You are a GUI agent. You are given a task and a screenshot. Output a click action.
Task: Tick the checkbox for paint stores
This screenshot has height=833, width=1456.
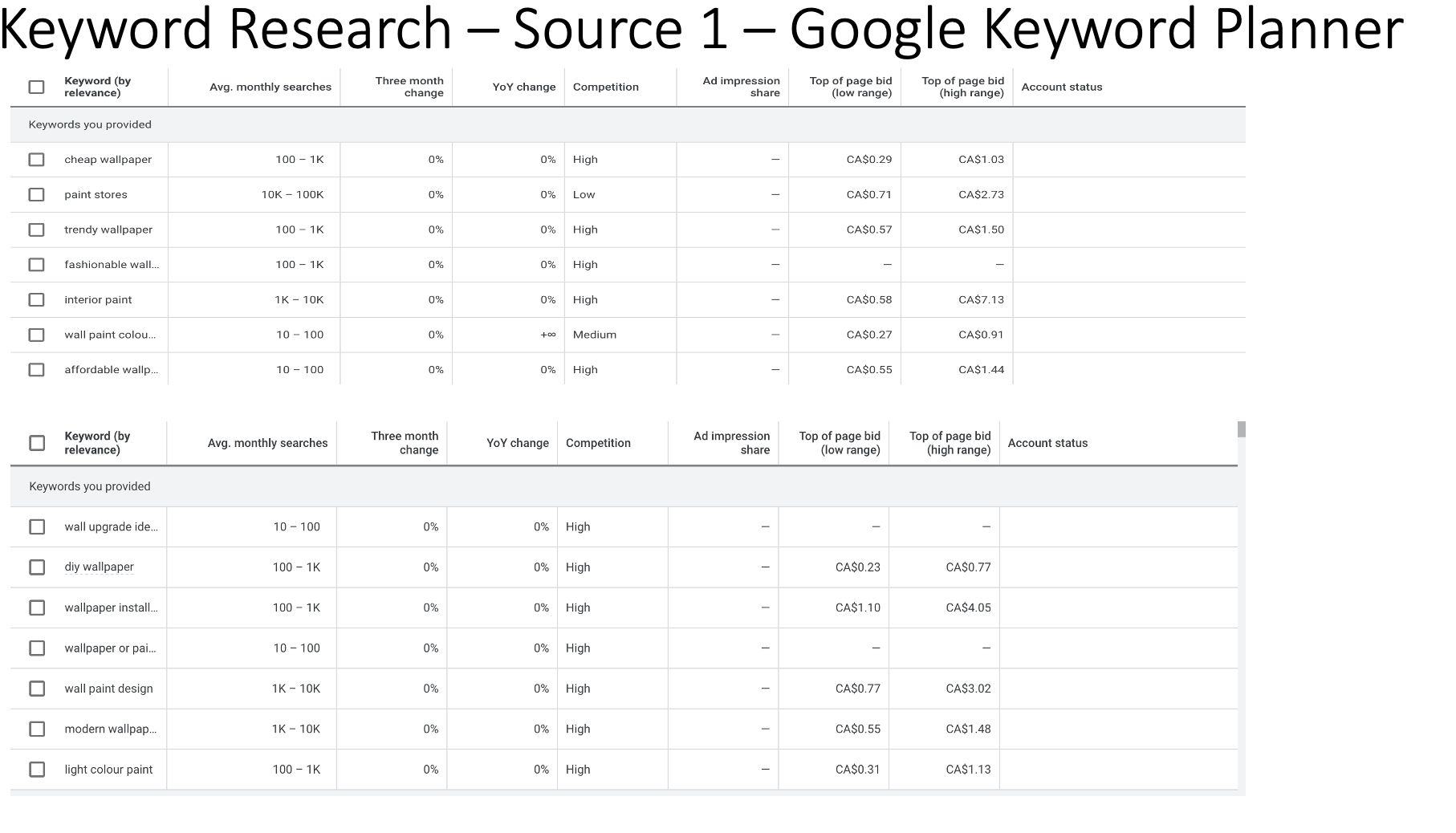[x=36, y=195]
